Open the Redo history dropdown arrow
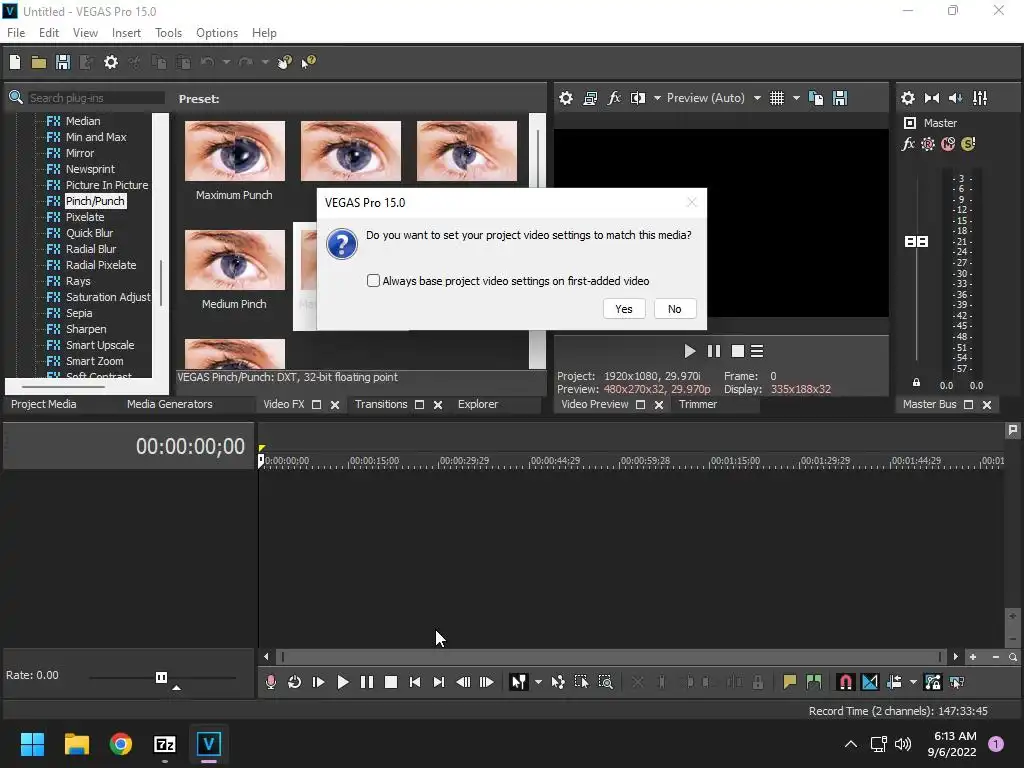Image resolution: width=1024 pixels, height=768 pixels. (264, 62)
